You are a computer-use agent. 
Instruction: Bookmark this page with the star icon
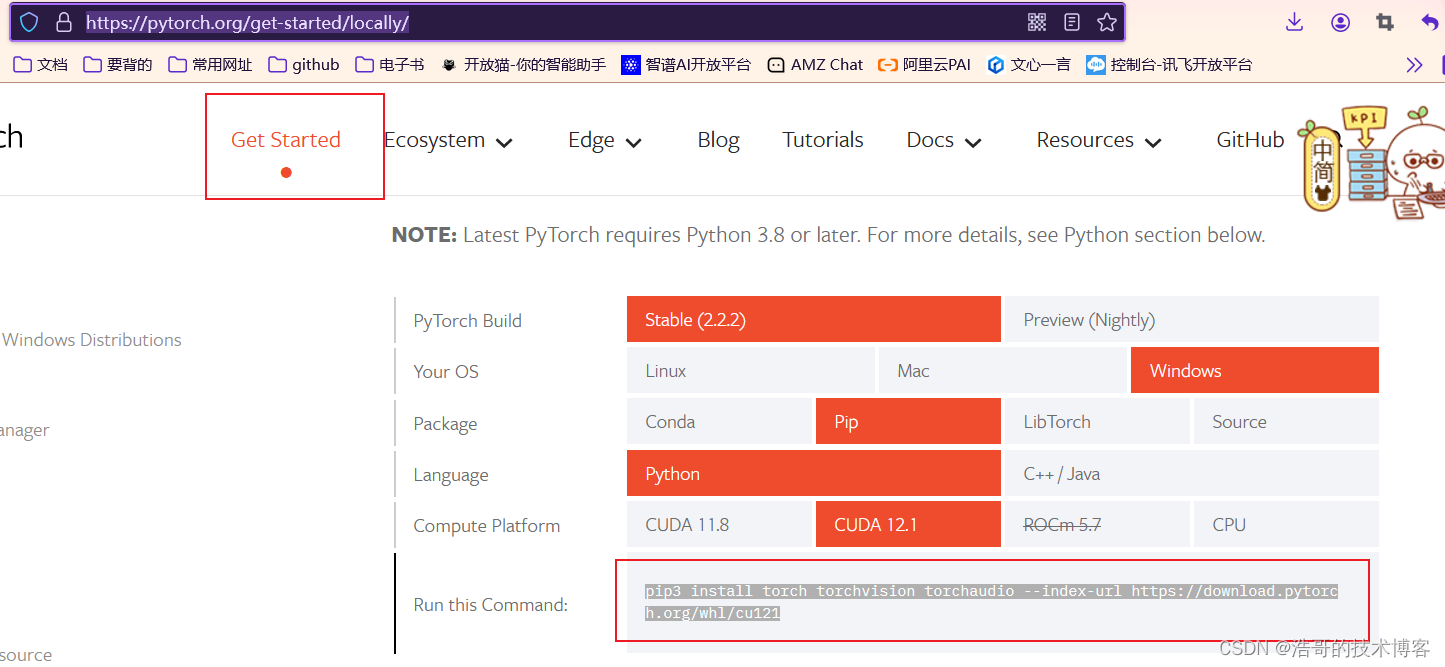pyautogui.click(x=1106, y=22)
